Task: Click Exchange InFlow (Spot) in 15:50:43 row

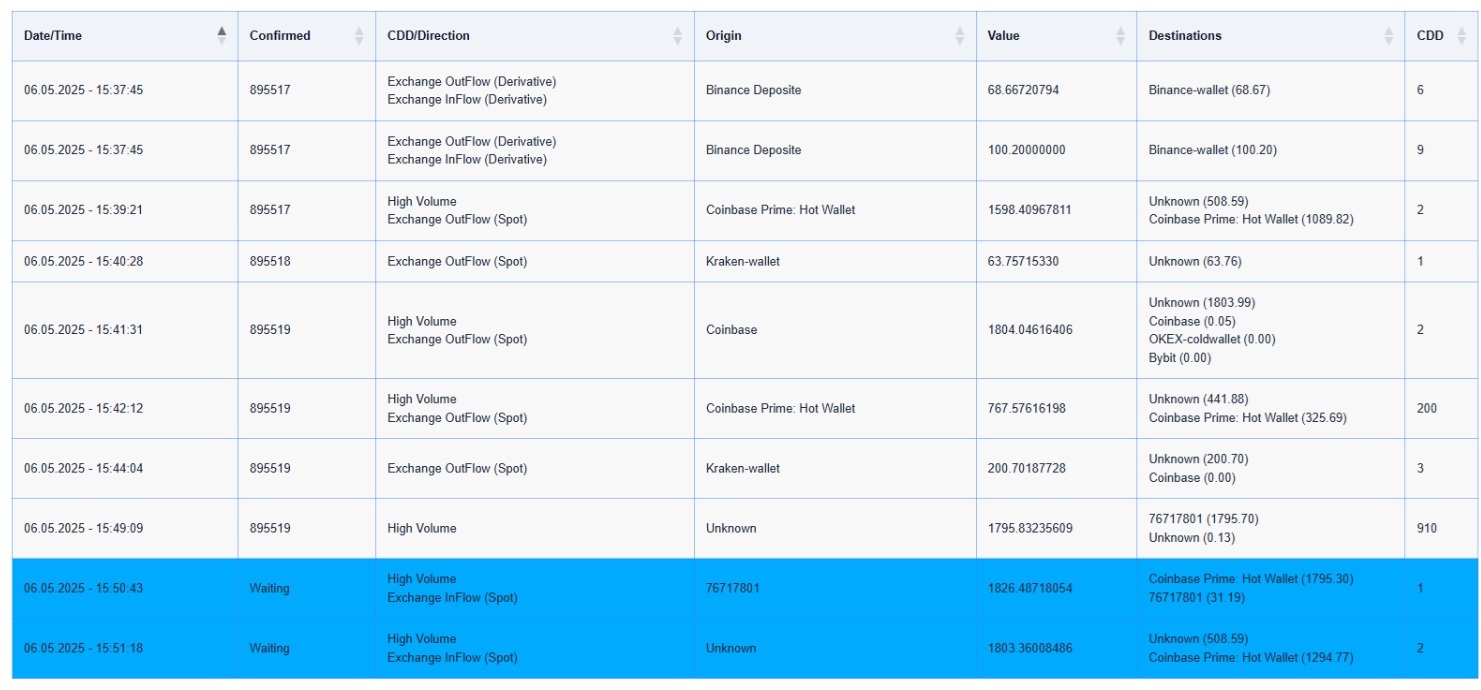Action: click(453, 598)
